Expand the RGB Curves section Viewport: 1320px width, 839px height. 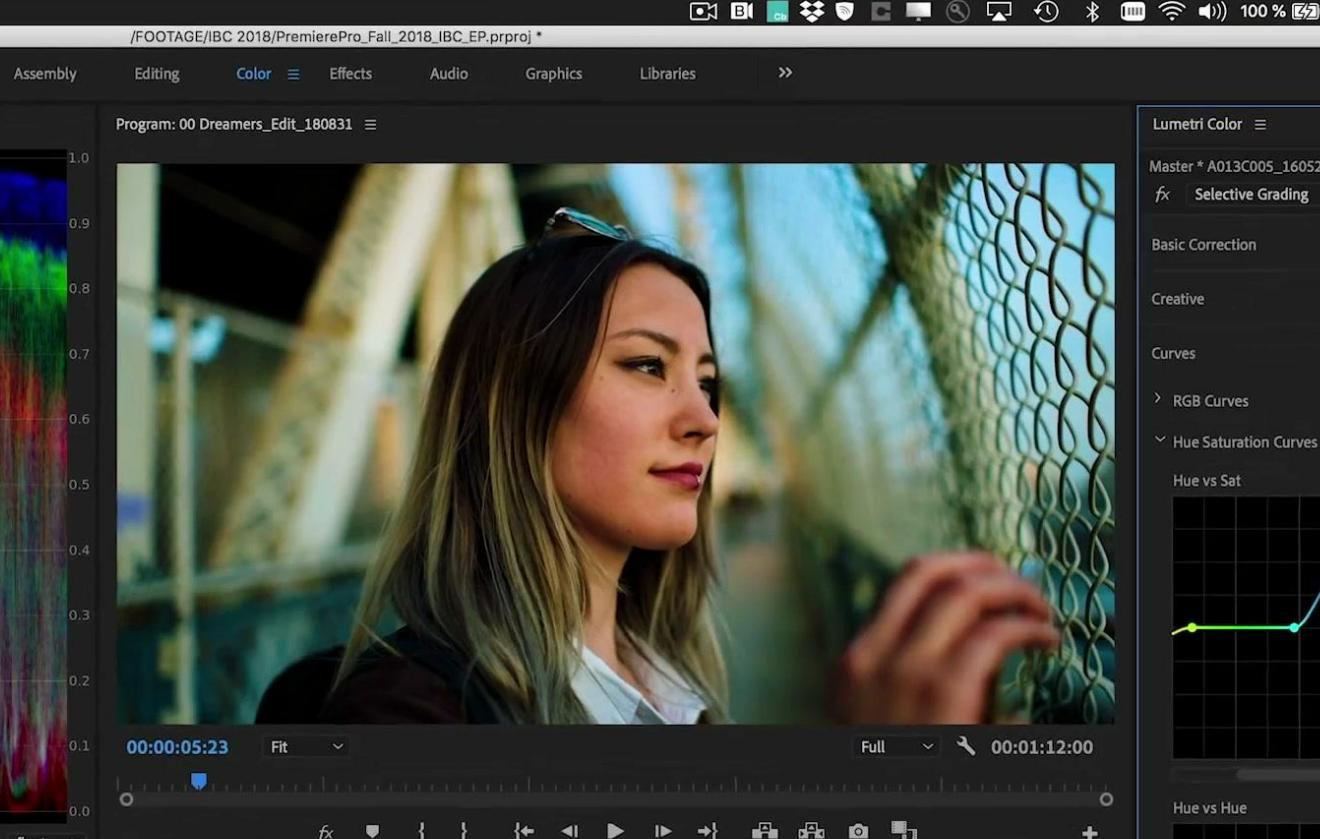click(1158, 399)
